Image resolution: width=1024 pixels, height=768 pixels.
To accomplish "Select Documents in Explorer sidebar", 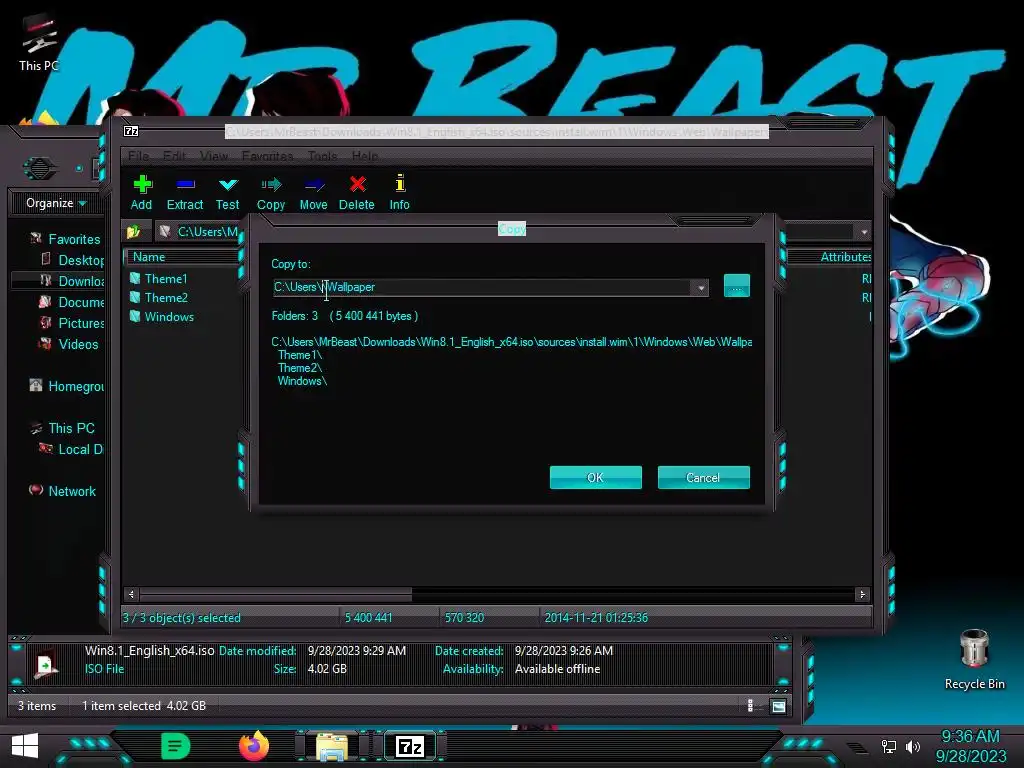I will (72, 302).
